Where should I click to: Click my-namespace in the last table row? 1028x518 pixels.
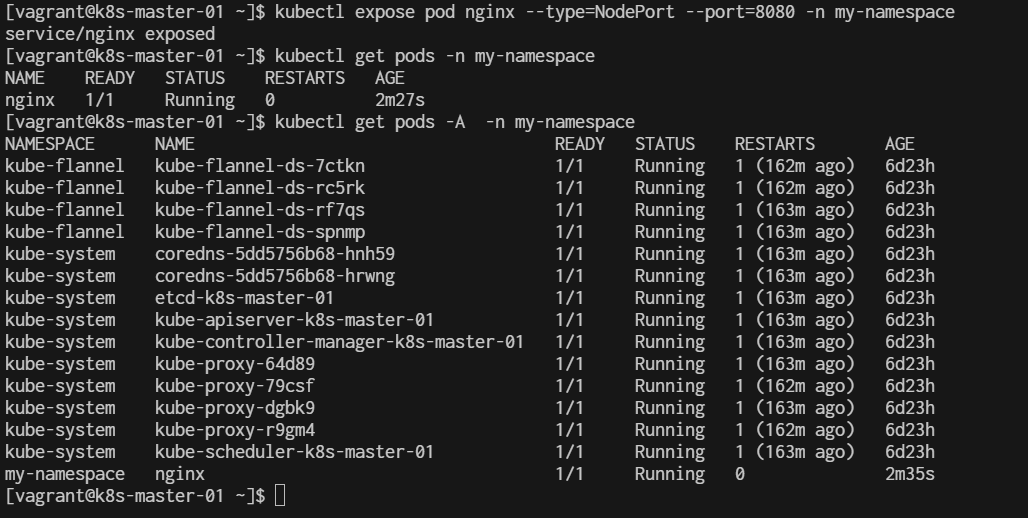pos(65,474)
